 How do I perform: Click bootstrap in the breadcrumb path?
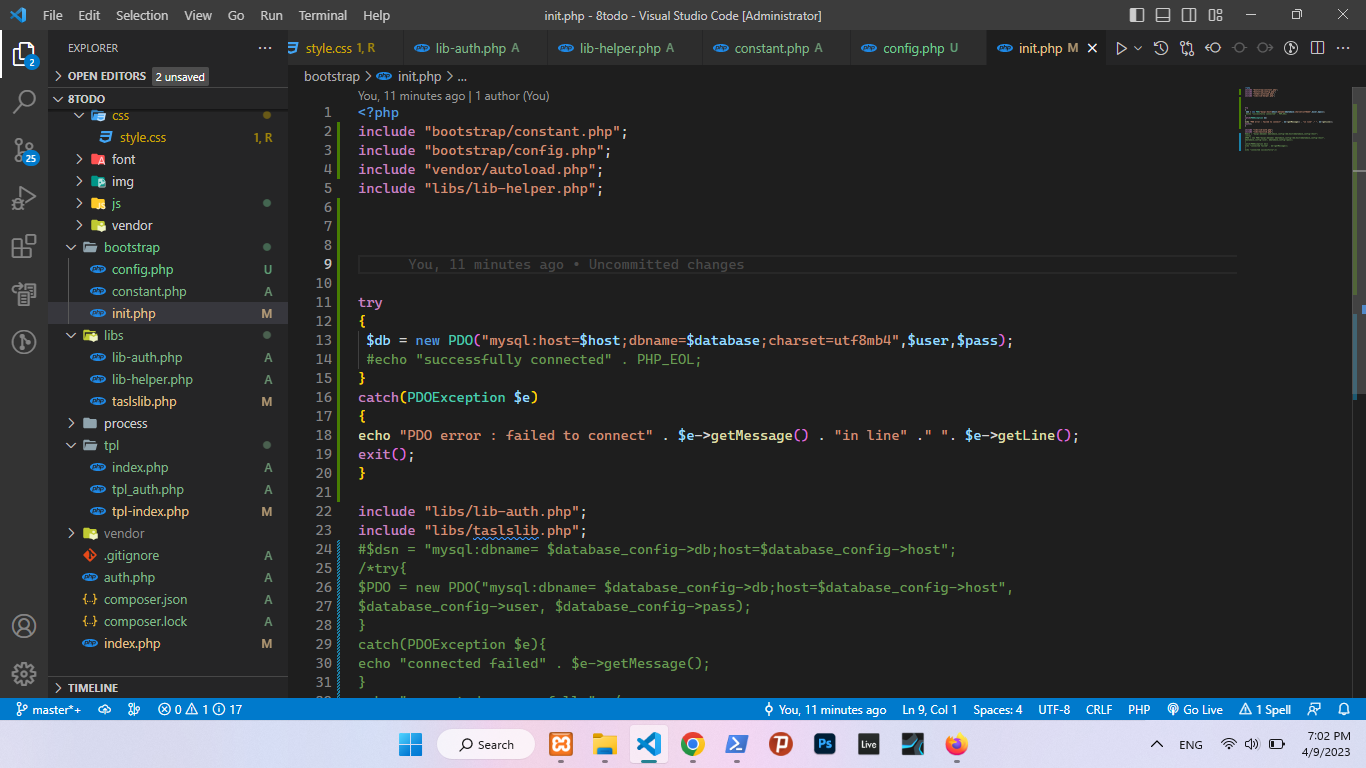tap(332, 76)
